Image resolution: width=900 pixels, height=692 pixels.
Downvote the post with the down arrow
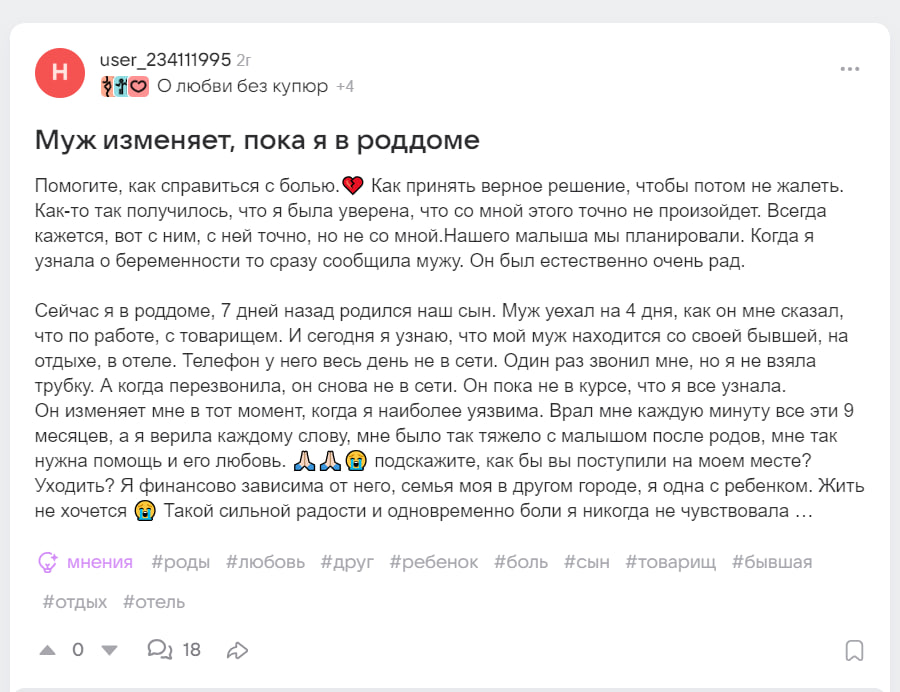(x=110, y=650)
